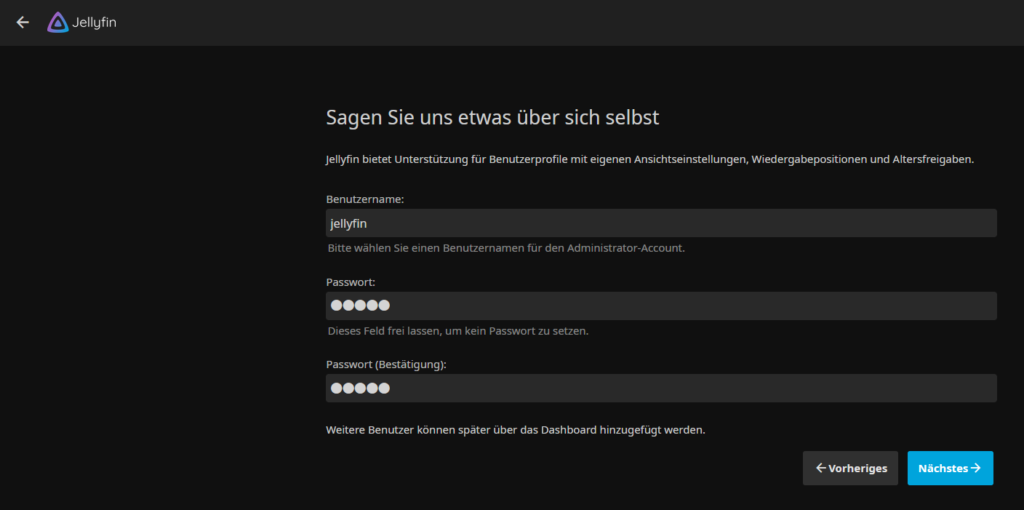Click the hint Dieses Feld frei lassen
1024x510 pixels.
tap(458, 330)
